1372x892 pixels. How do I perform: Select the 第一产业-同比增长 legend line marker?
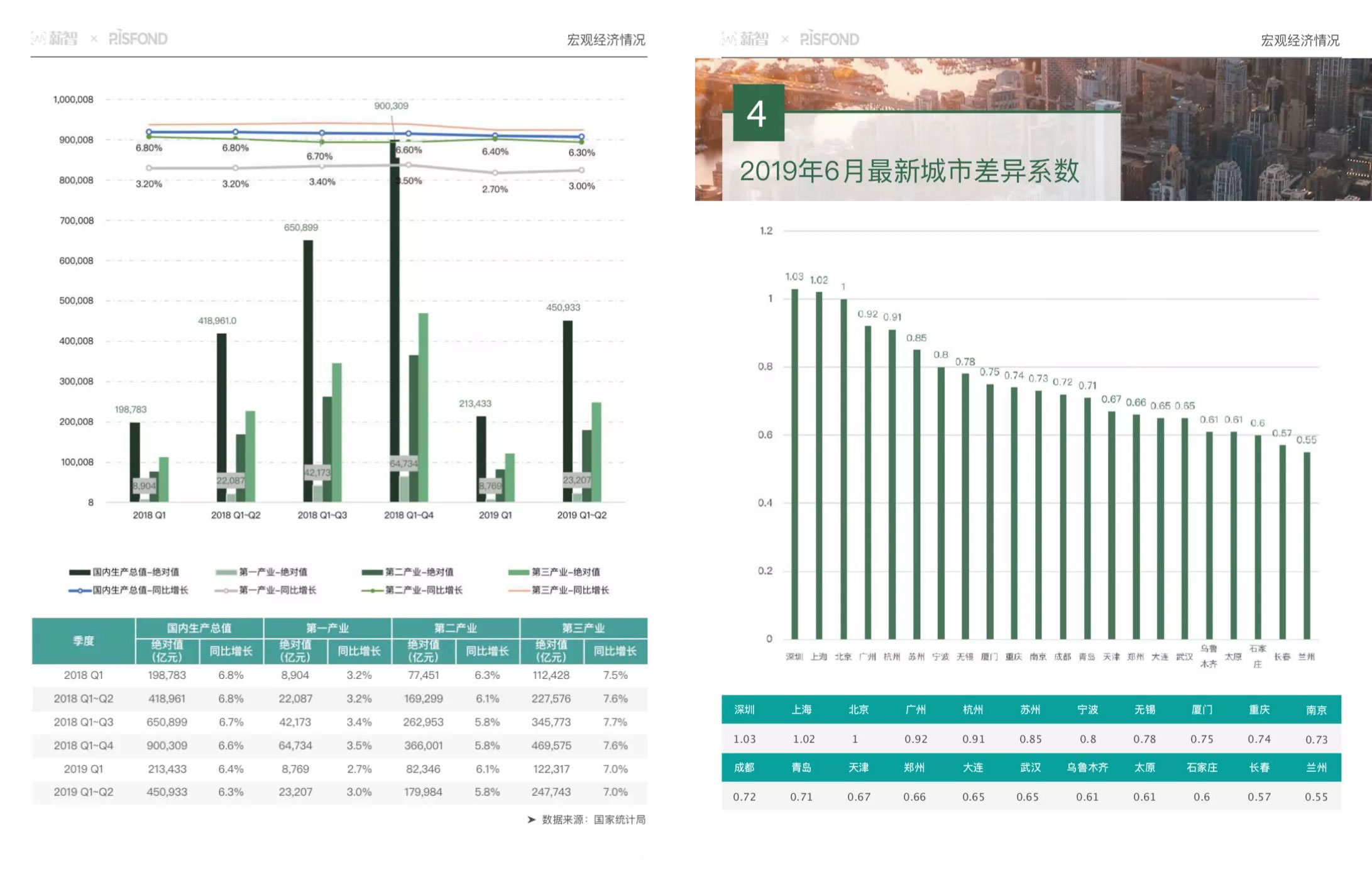point(226,590)
